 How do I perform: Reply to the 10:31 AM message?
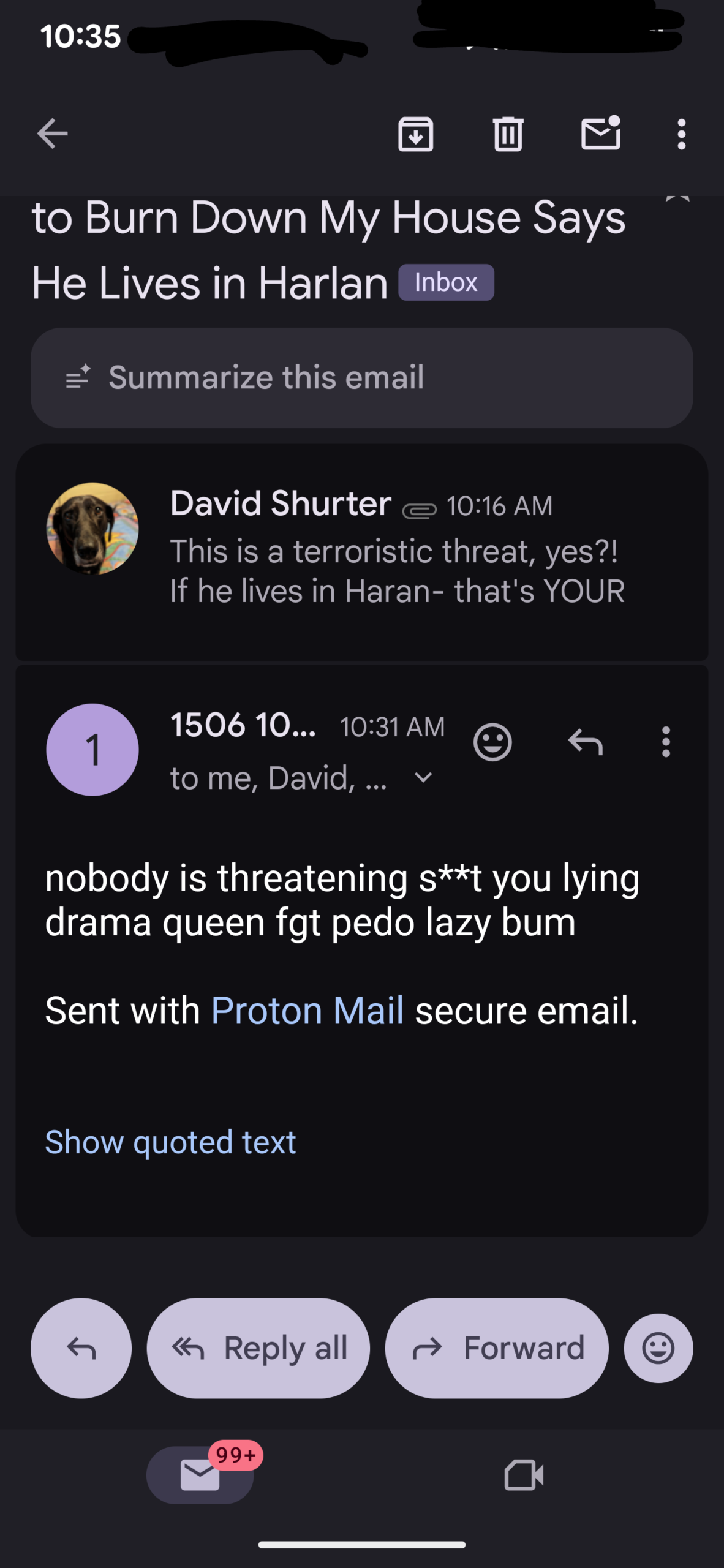(586, 742)
